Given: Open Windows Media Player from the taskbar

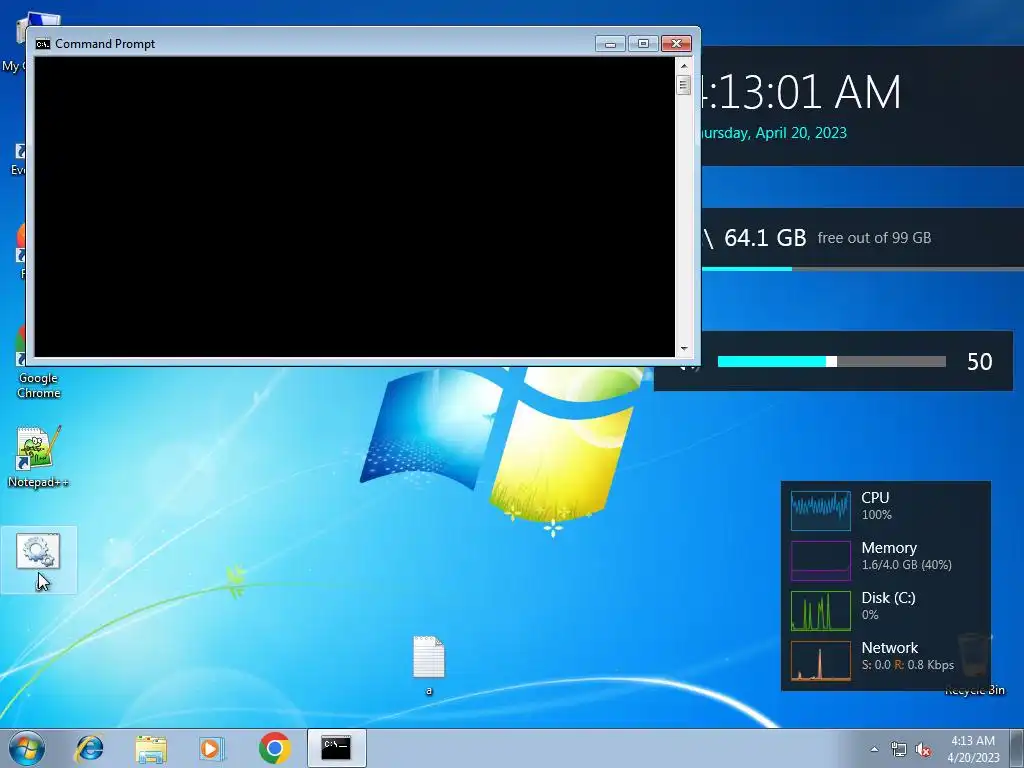Looking at the screenshot, I should click(212, 748).
